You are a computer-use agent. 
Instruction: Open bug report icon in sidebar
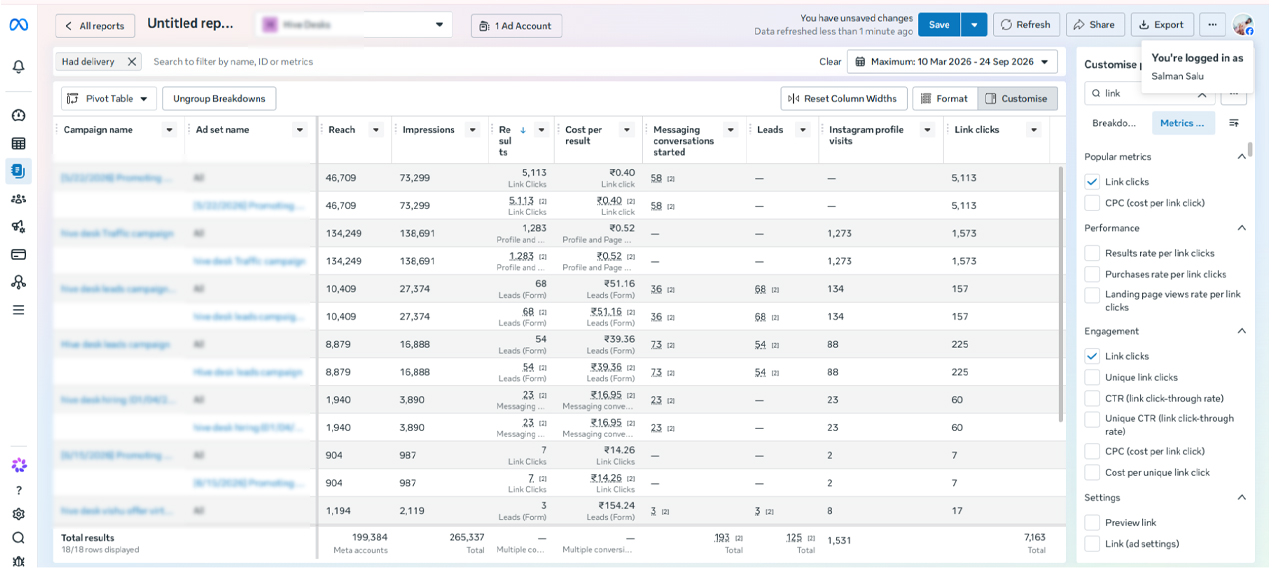[x=18, y=561]
